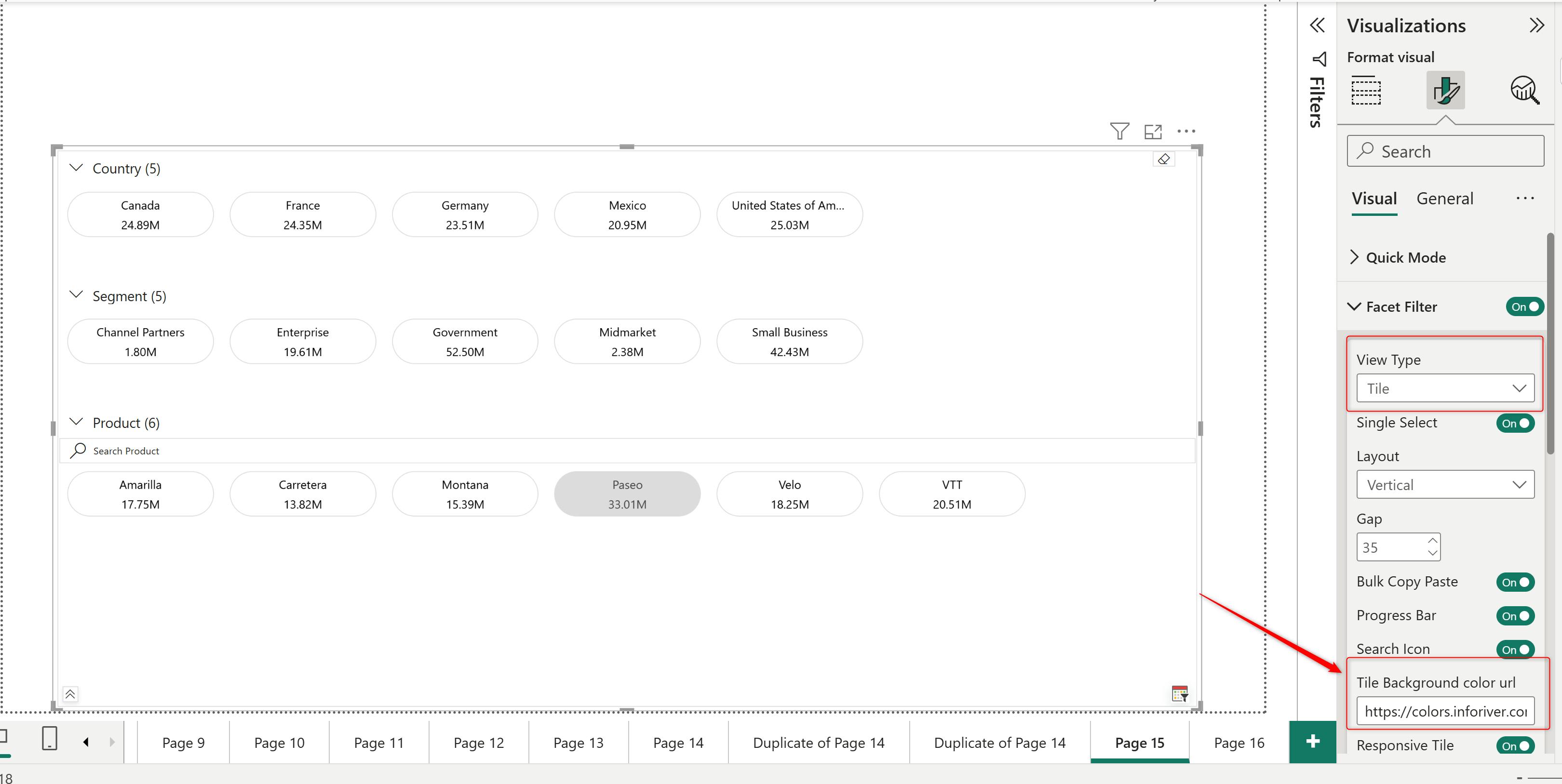Collapse the Visualizations pane with the double right arrows
Viewport: 1562px width, 784px height.
pos(1536,26)
